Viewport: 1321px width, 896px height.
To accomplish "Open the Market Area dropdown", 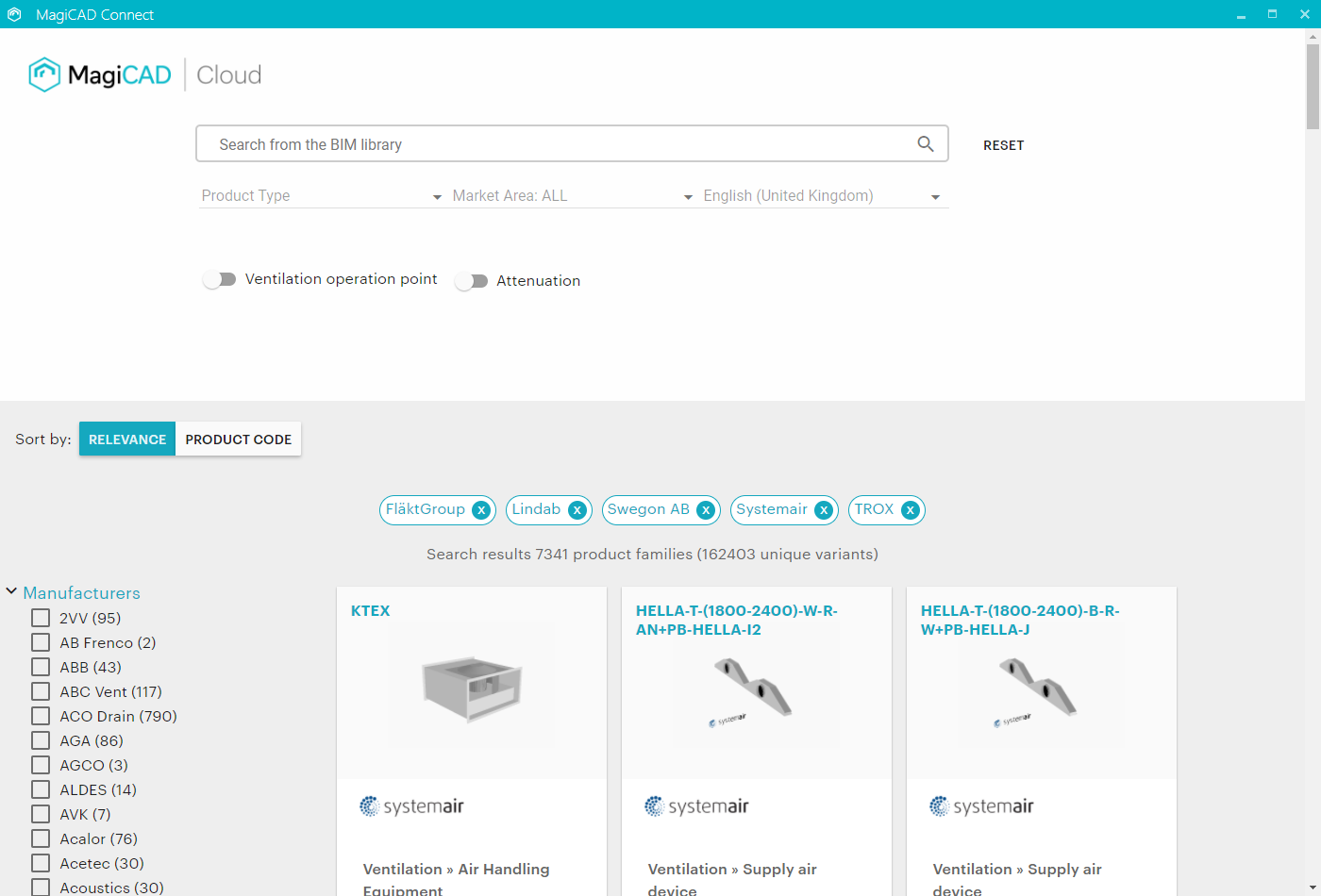I will pos(572,196).
